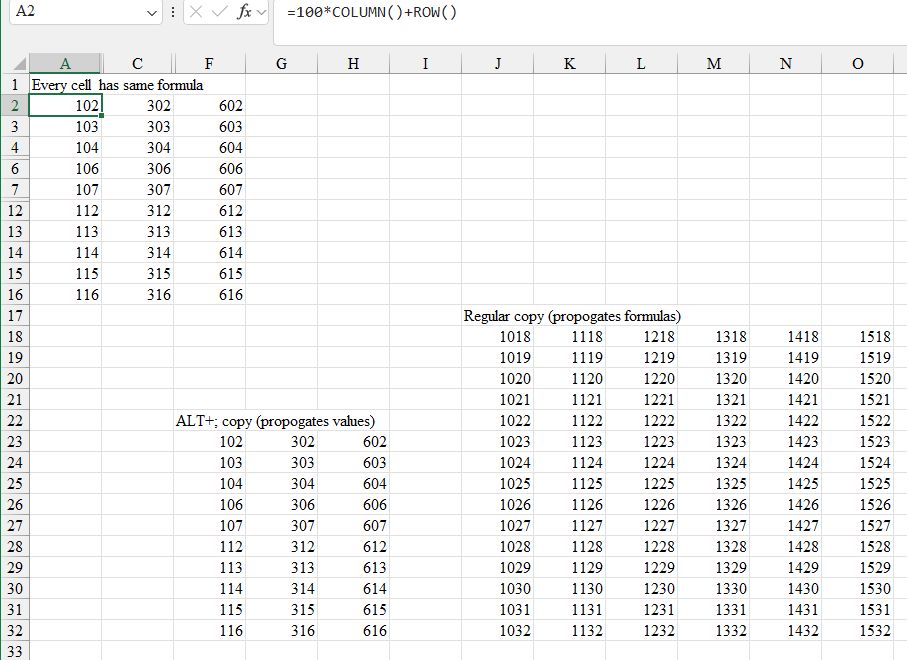Select column M header
The image size is (907, 660).
(714, 64)
